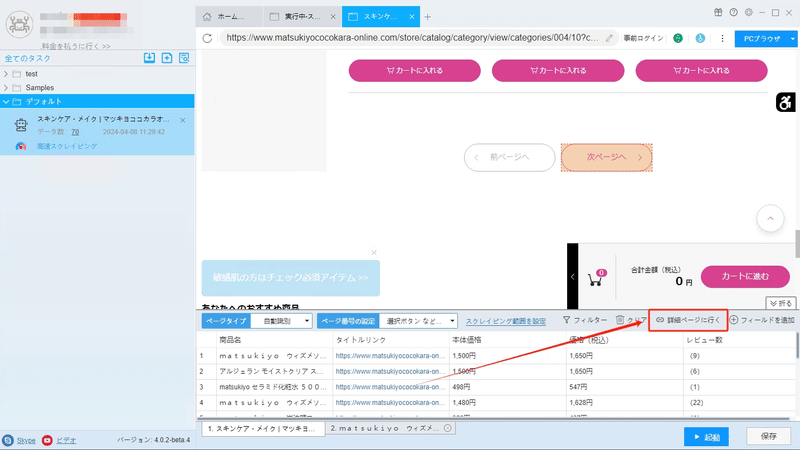The width and height of the screenshot is (800, 450).
Task: Click the 折る collapse toggle
Action: pos(781,303)
